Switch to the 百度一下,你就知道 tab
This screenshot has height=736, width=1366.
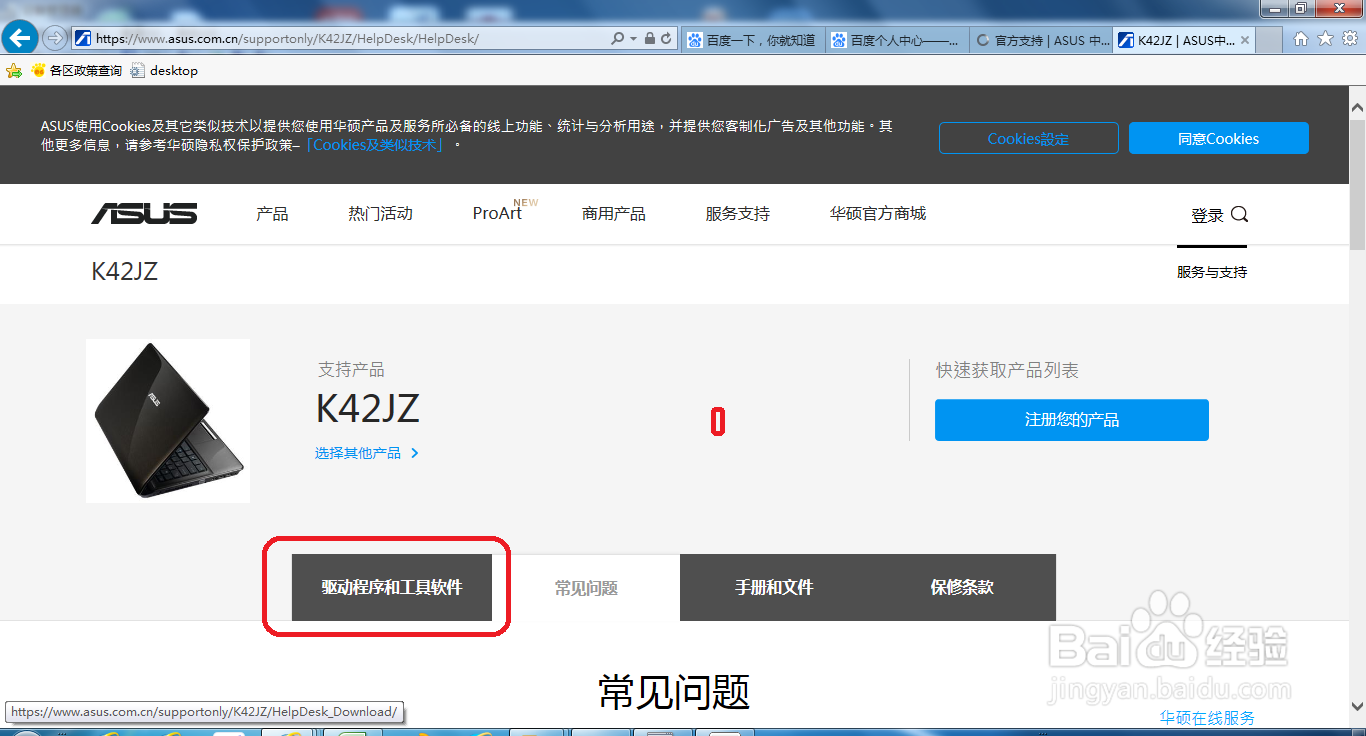752,40
